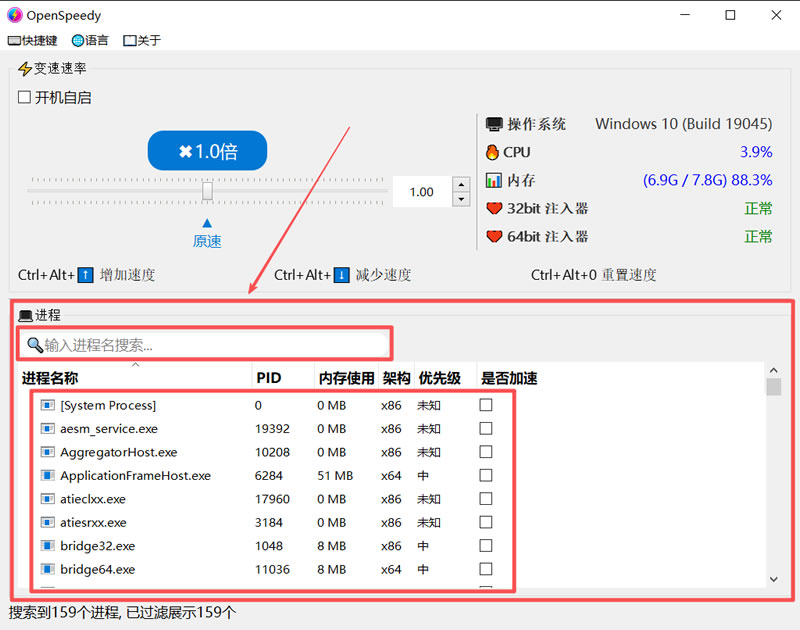This screenshot has height=630, width=800.
Task: Click the operating system monitor icon
Action: click(x=494, y=124)
